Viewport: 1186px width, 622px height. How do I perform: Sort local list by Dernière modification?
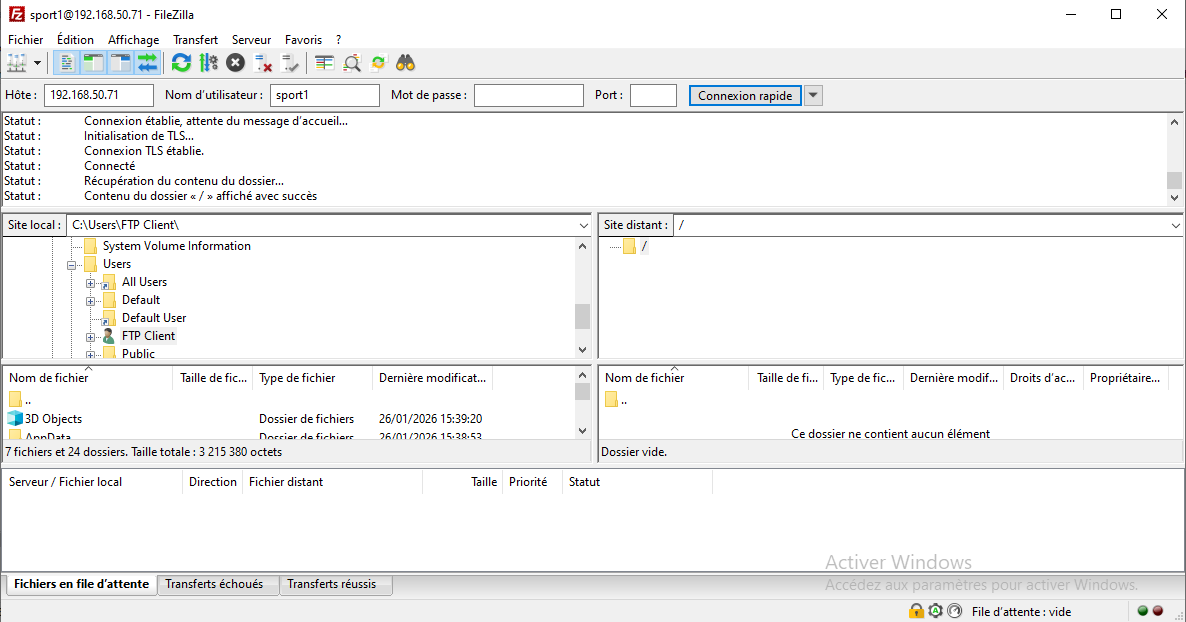(x=433, y=378)
